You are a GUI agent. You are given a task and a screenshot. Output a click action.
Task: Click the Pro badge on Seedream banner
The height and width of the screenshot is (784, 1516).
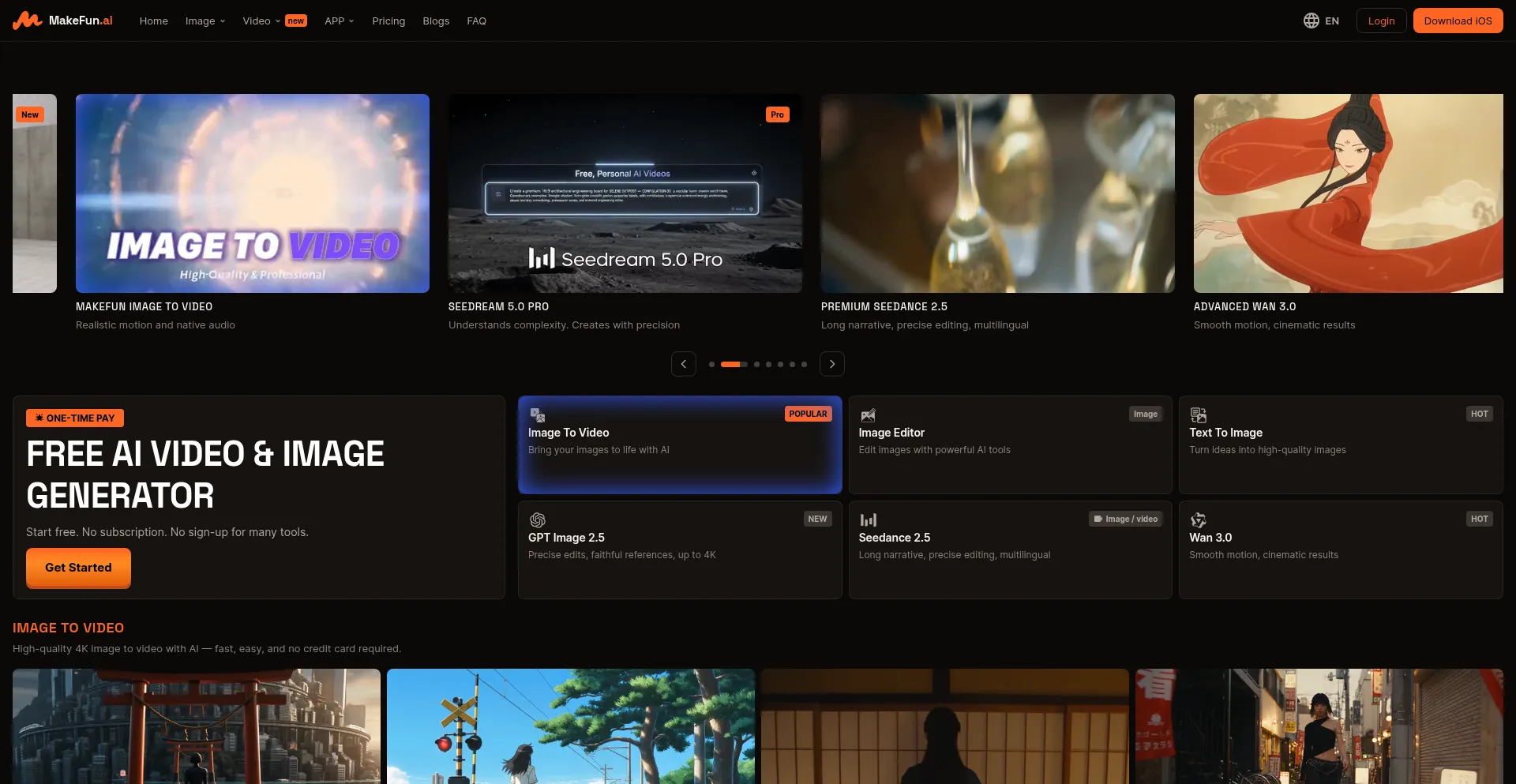[x=777, y=114]
